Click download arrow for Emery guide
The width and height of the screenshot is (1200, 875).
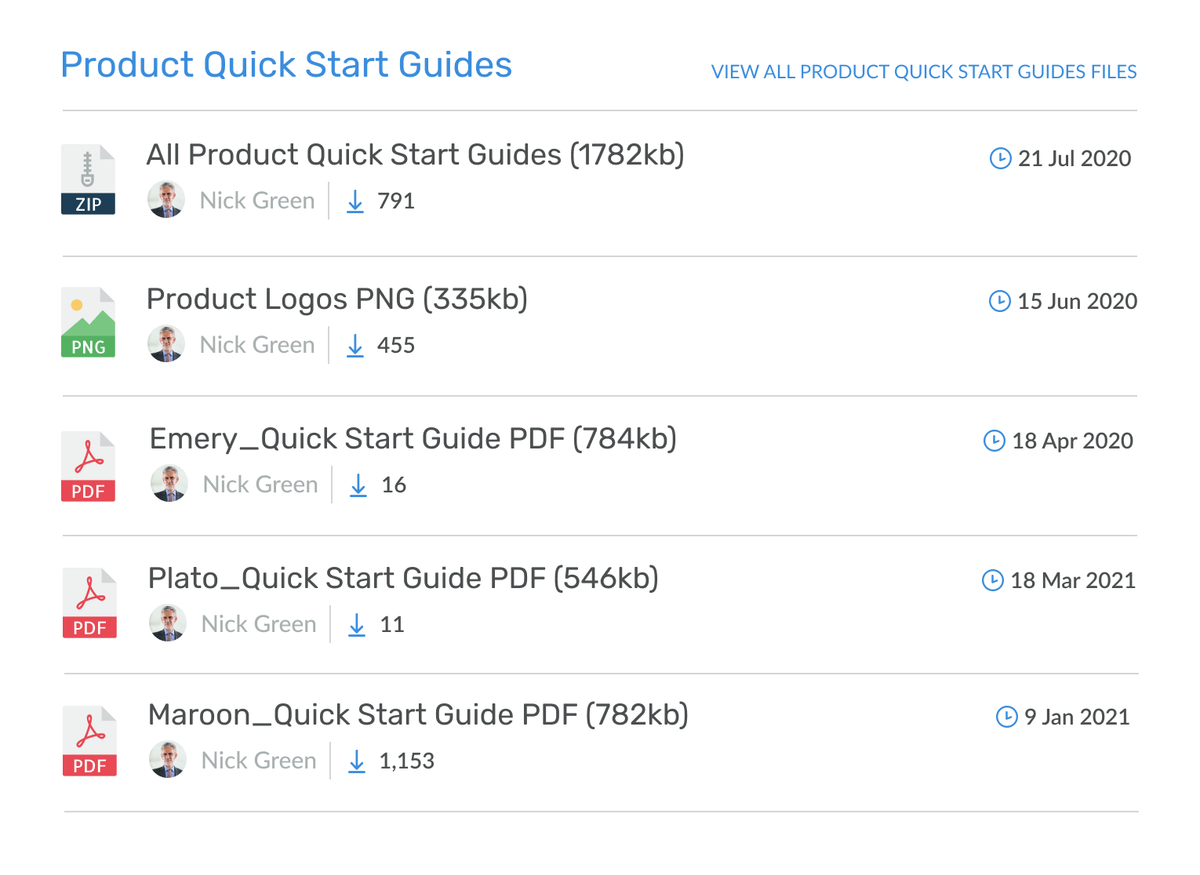point(358,485)
